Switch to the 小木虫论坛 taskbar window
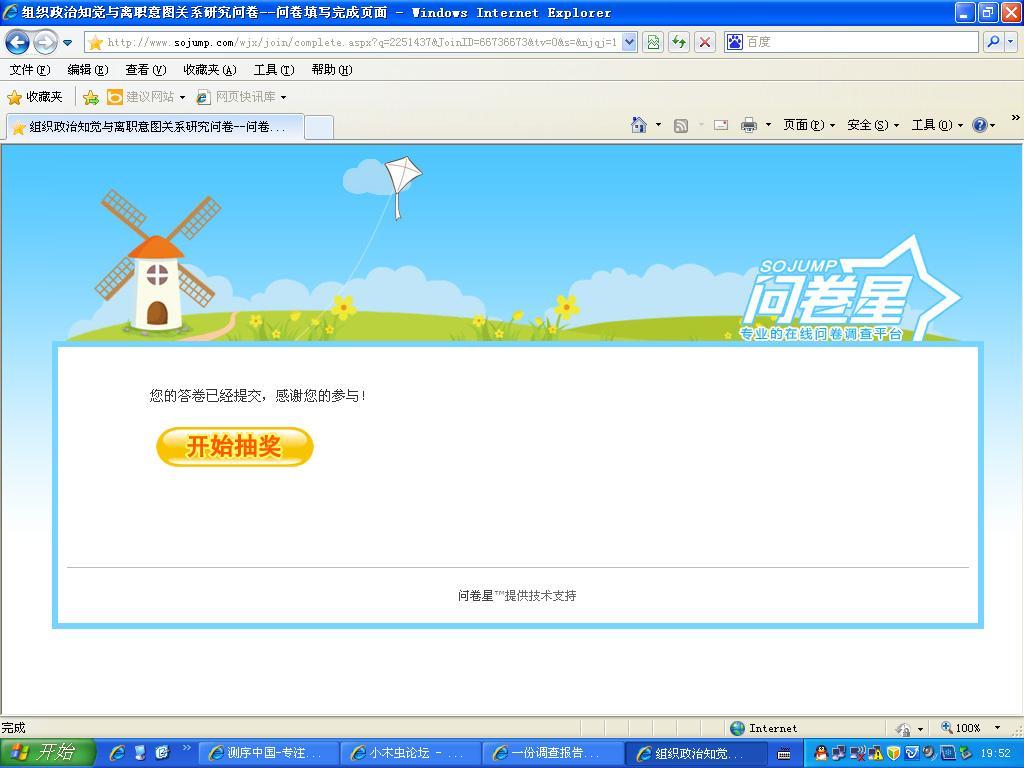This screenshot has height=768, width=1024. pos(409,754)
